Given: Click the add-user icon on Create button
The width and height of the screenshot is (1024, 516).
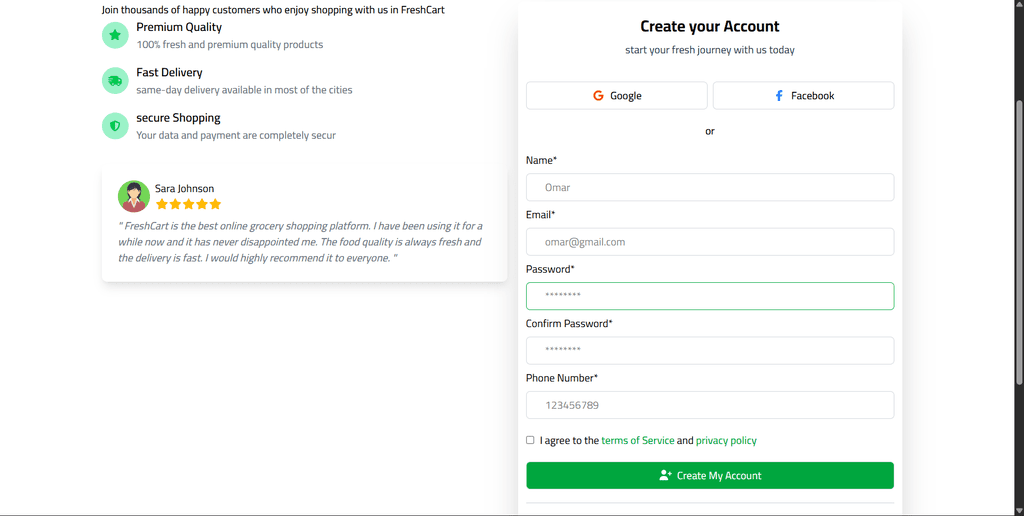Looking at the screenshot, I should point(665,476).
